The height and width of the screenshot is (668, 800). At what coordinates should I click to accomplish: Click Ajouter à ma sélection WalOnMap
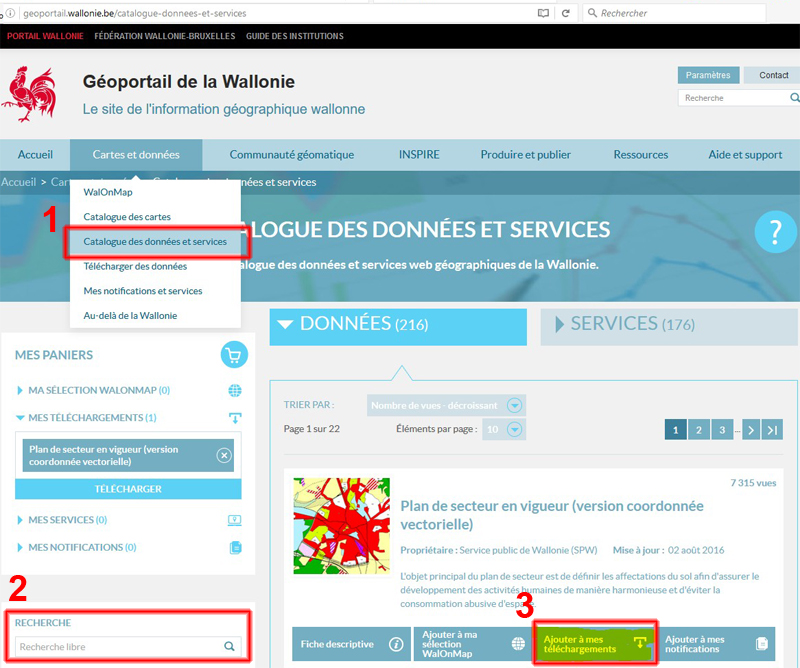473,644
